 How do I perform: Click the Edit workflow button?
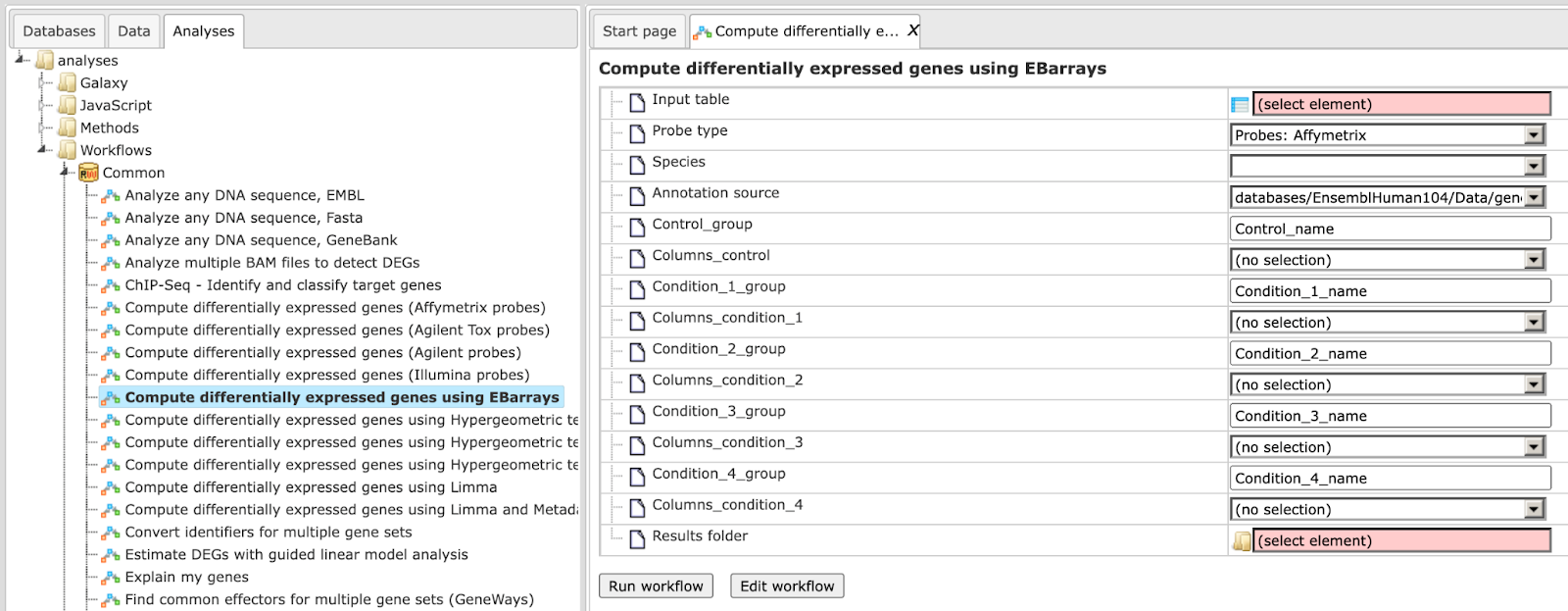pos(787,586)
